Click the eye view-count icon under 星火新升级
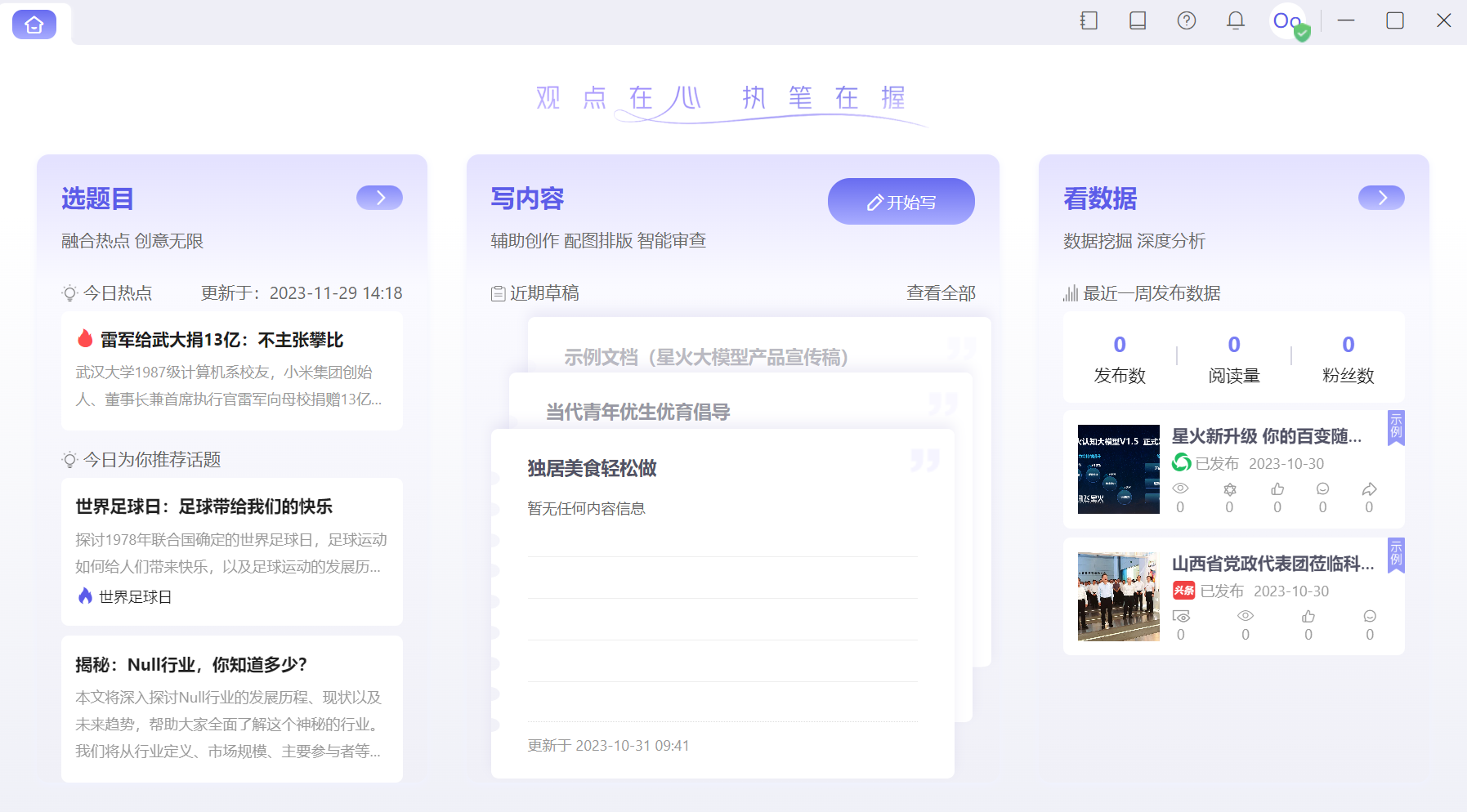Screen dimensions: 1467x812 tap(1180, 489)
